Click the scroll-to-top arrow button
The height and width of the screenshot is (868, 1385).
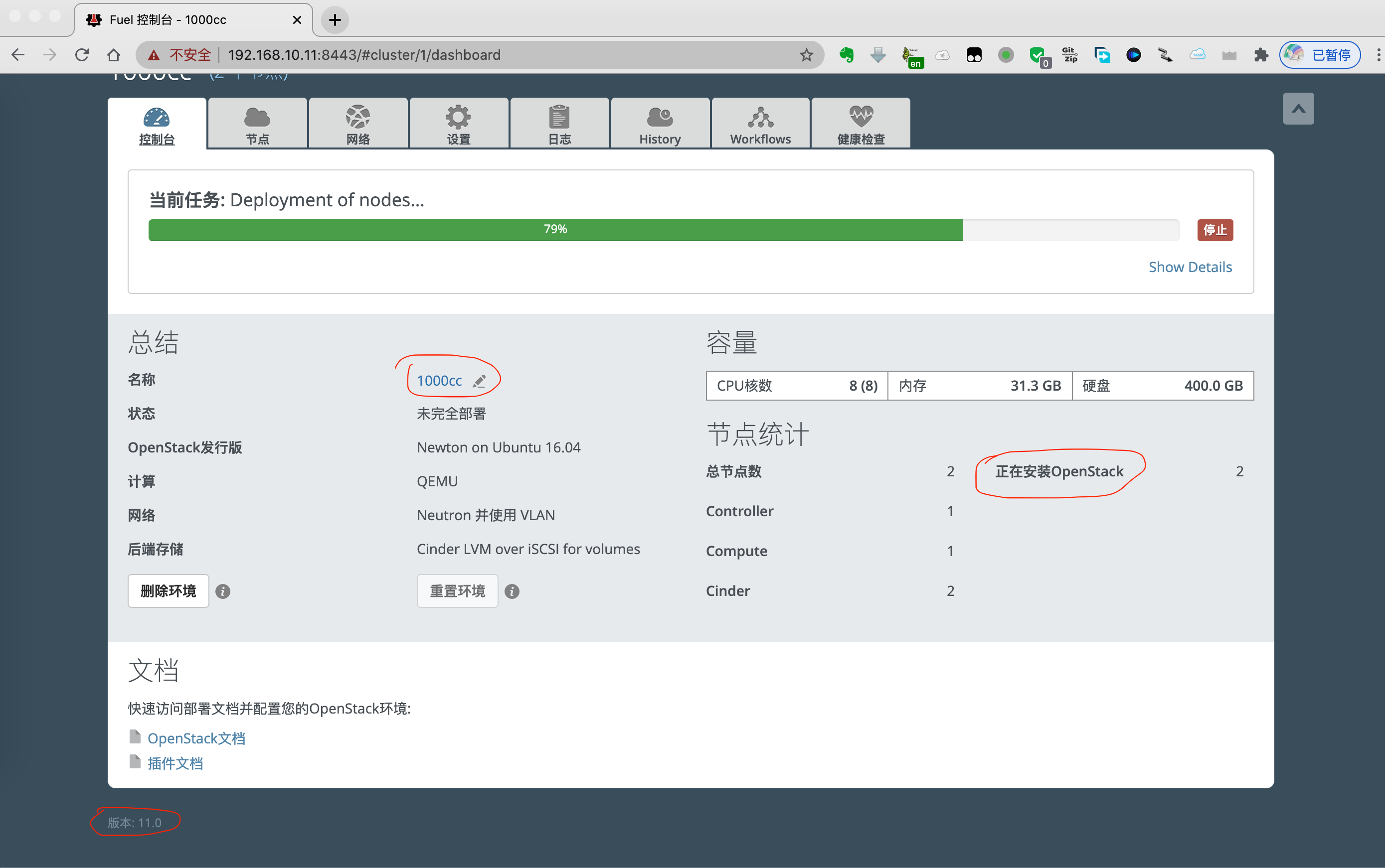1298,109
